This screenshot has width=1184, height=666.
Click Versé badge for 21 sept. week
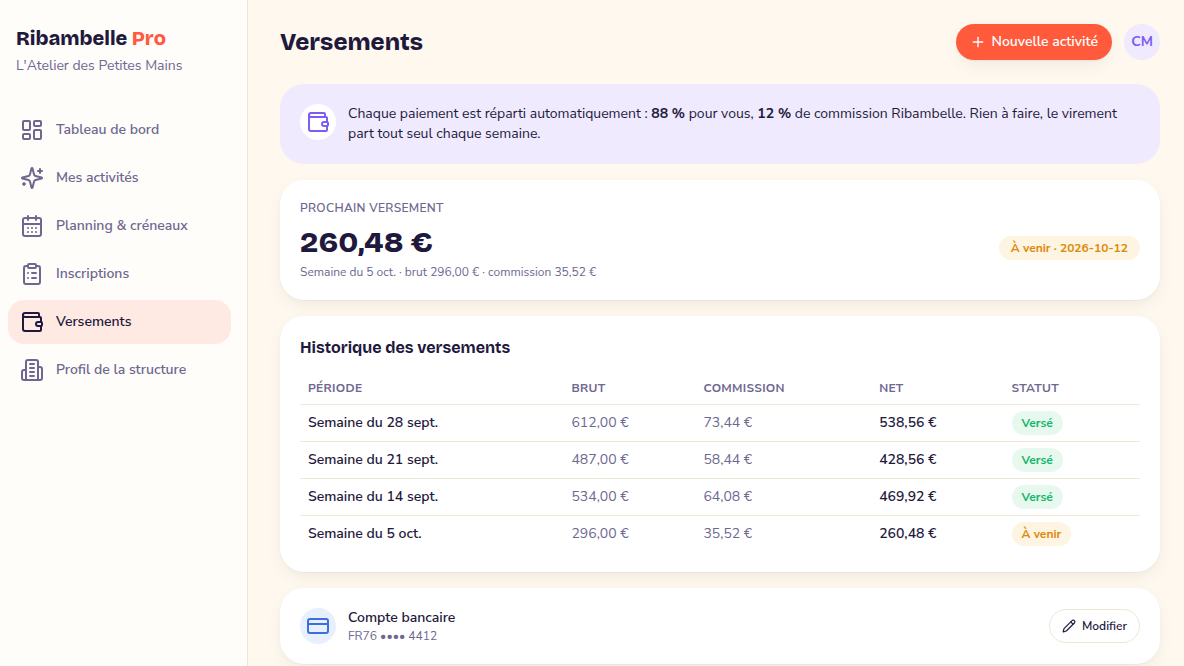tap(1037, 461)
